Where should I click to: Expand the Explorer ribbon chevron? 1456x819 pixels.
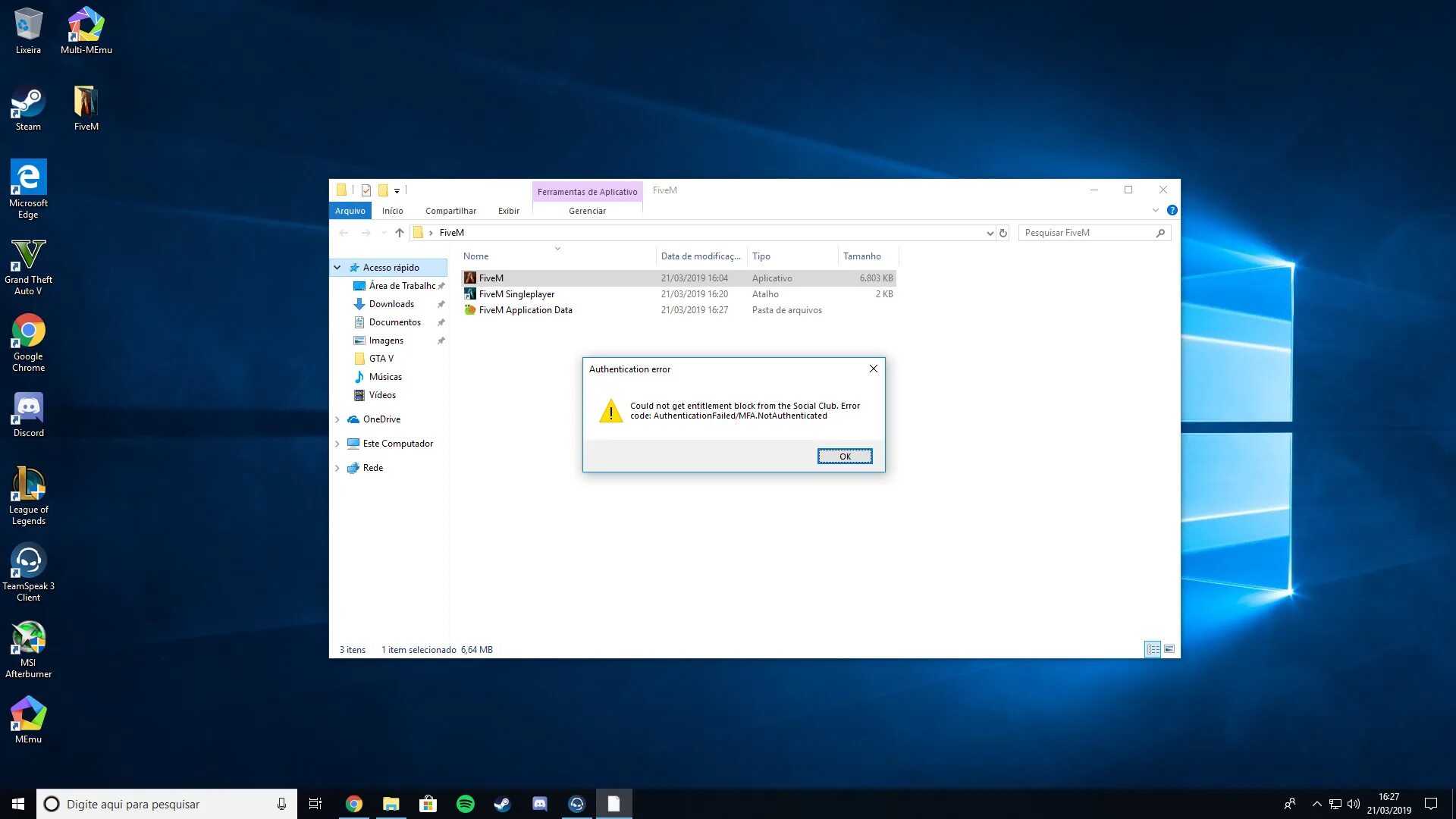(1156, 210)
